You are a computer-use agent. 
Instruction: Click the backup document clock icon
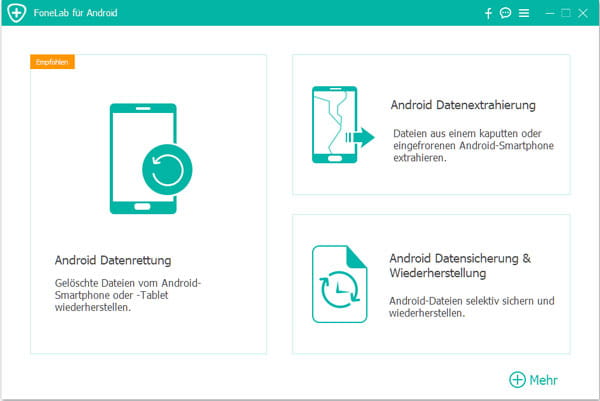pyautogui.click(x=339, y=284)
